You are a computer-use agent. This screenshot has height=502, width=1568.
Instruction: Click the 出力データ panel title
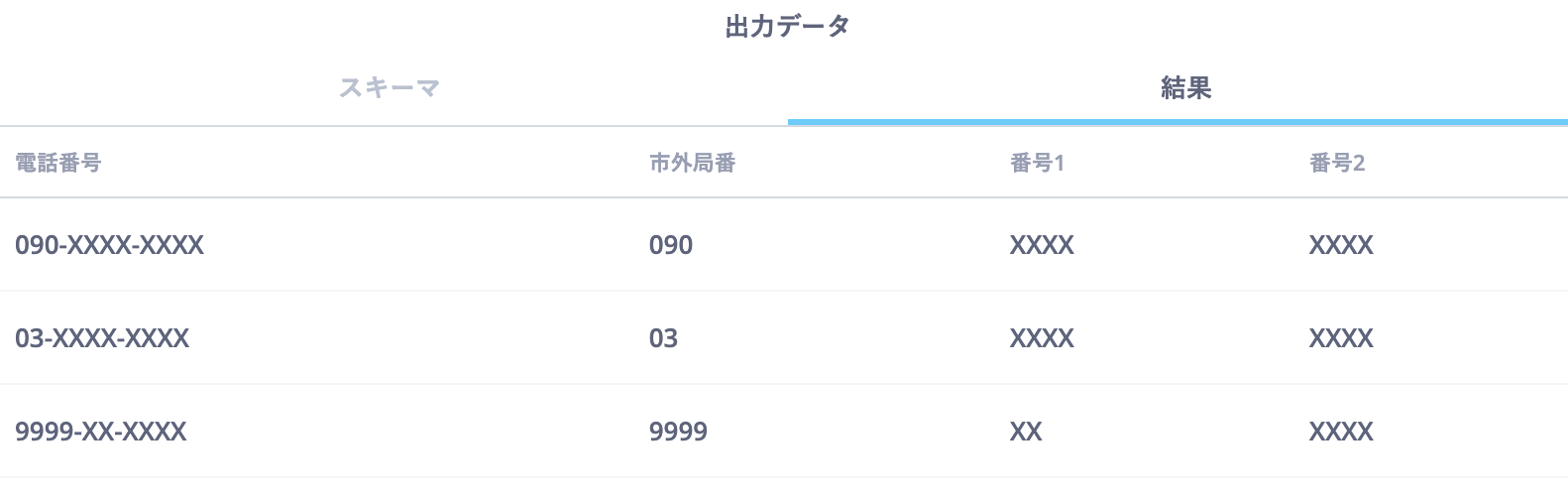click(x=788, y=27)
